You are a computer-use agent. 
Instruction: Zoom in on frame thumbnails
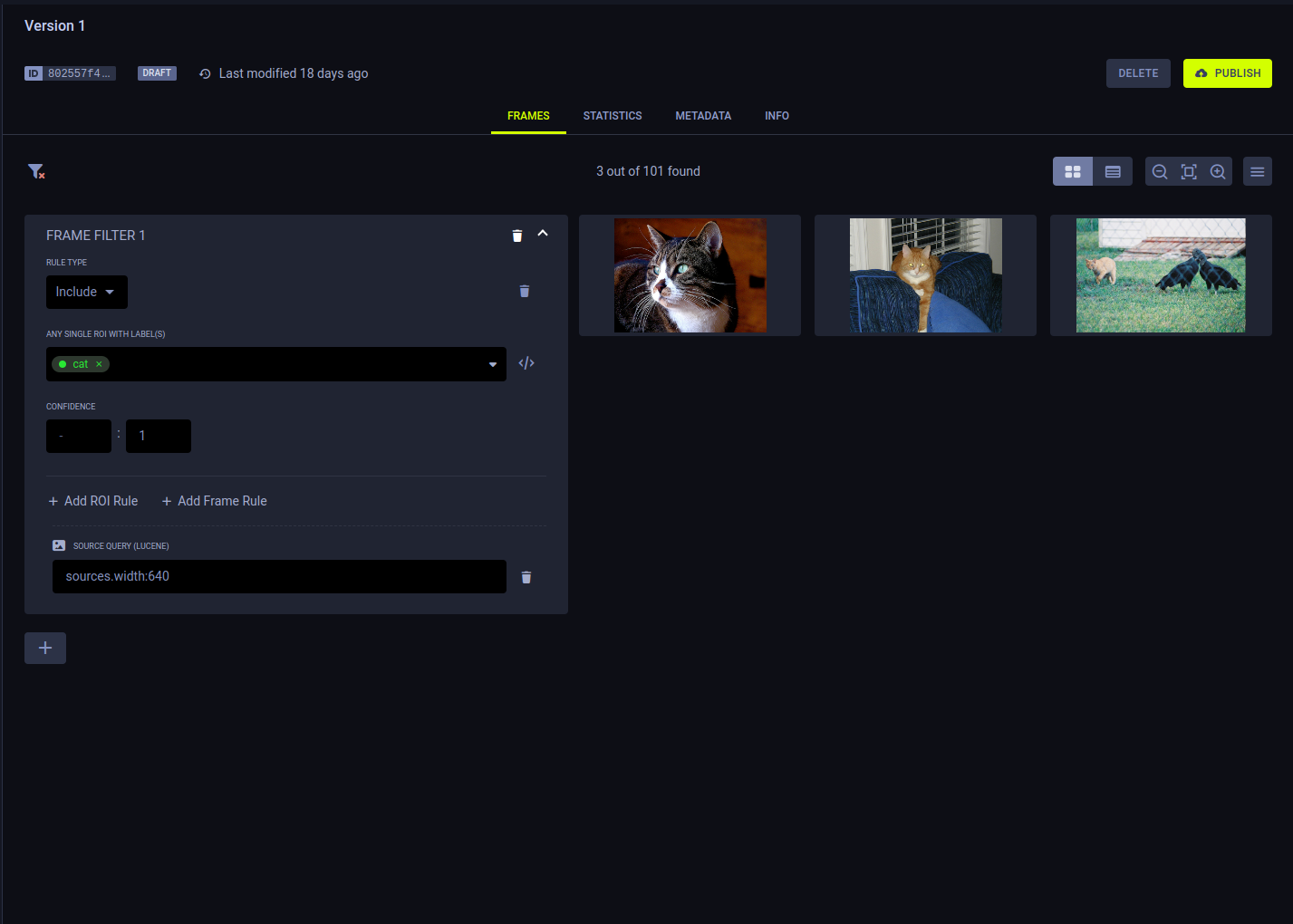tap(1218, 170)
